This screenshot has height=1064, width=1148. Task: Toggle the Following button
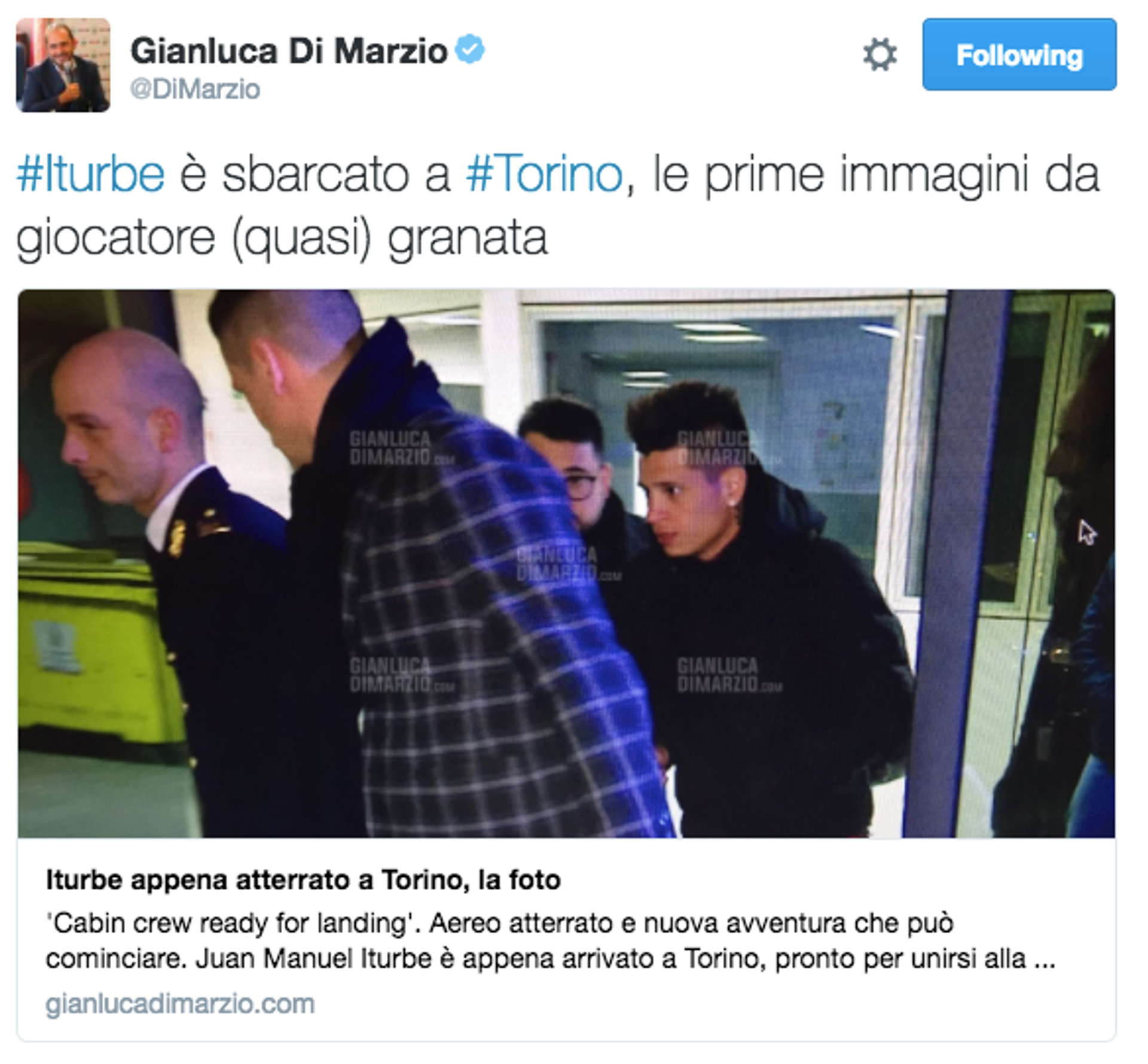click(x=1019, y=54)
